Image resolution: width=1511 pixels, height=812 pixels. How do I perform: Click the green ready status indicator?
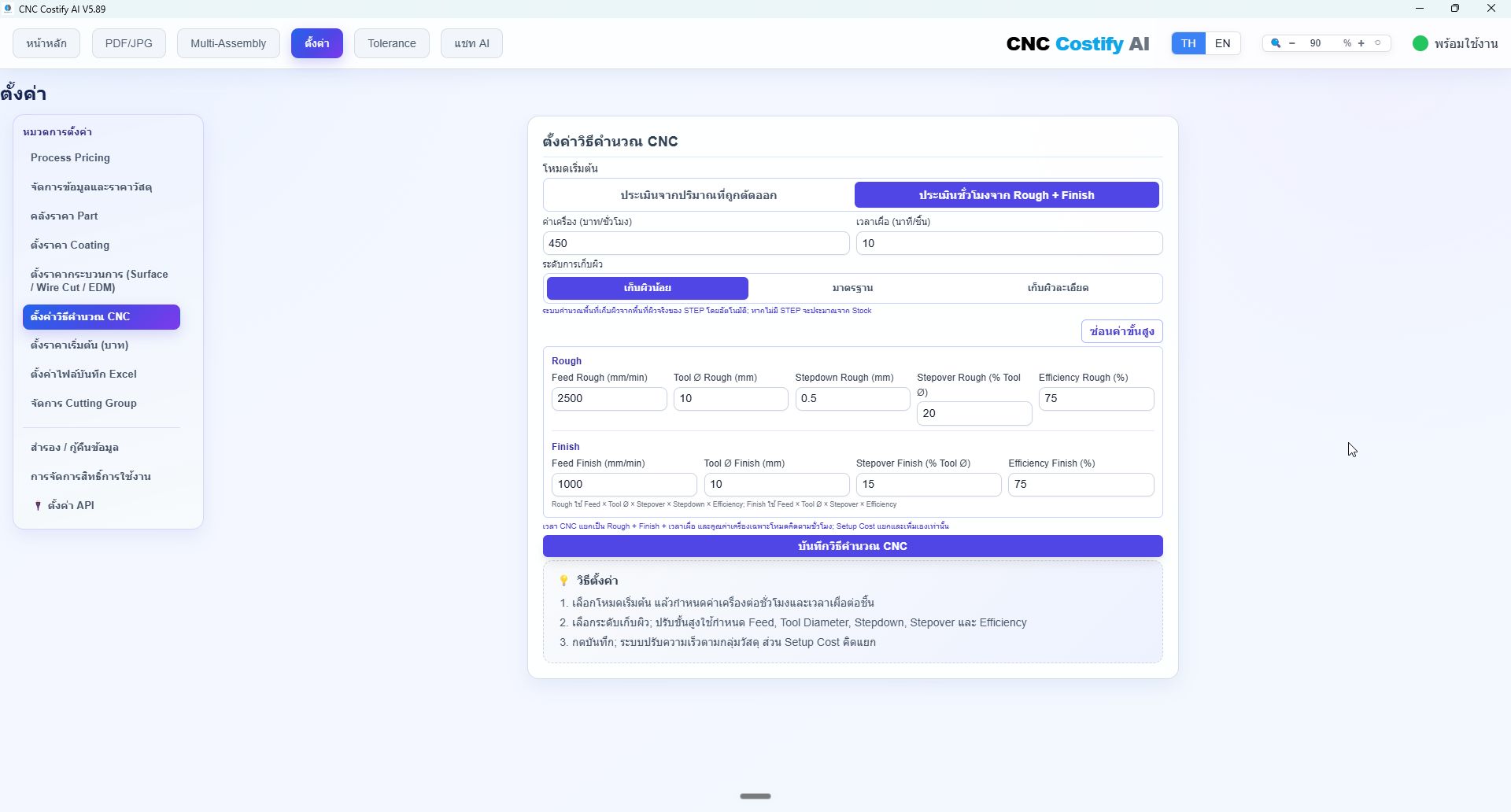pos(1420,43)
